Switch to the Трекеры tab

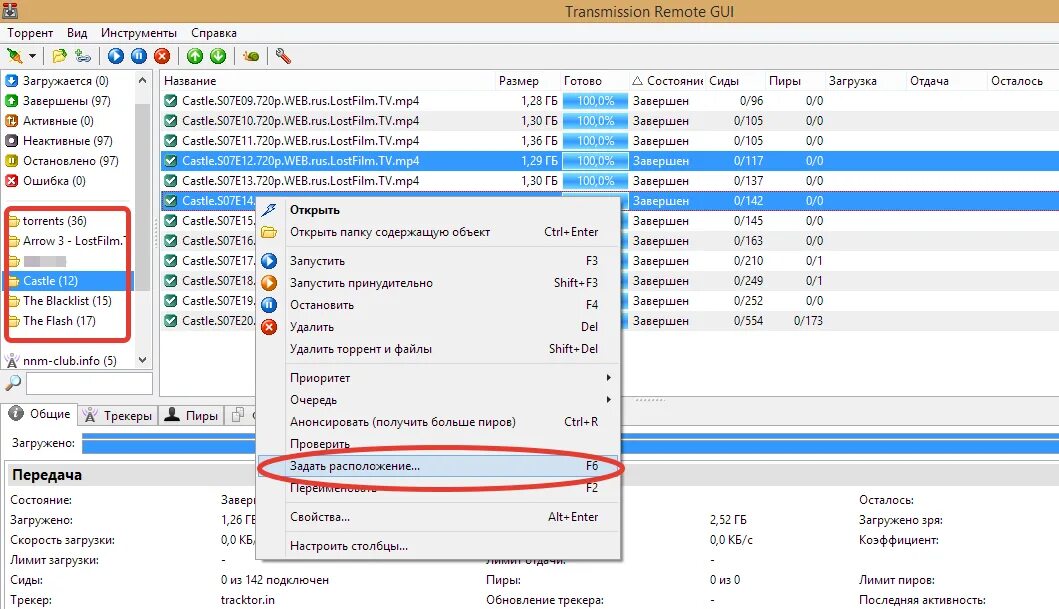127,415
